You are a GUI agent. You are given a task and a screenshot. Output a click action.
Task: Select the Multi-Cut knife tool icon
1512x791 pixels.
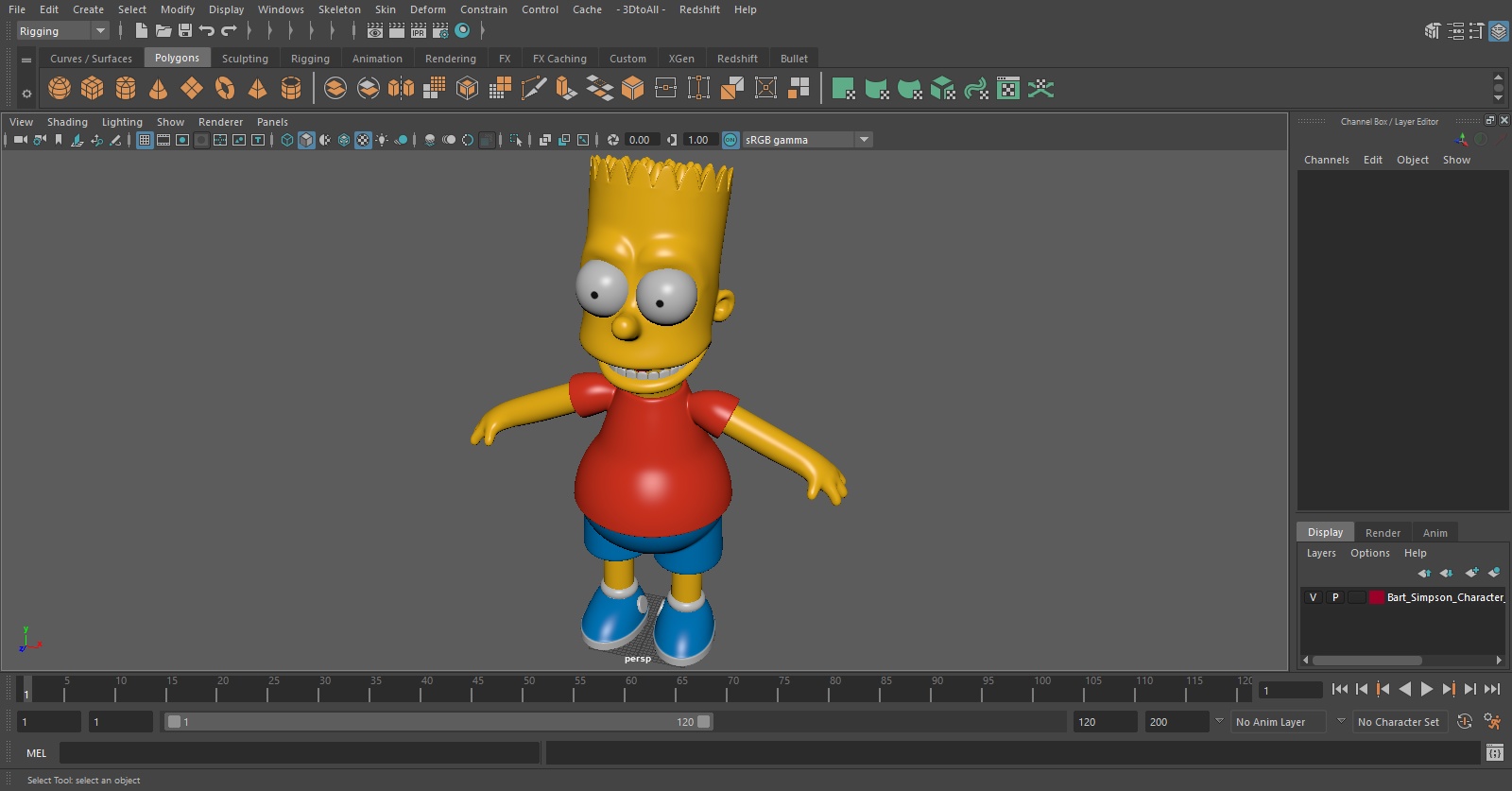(533, 89)
